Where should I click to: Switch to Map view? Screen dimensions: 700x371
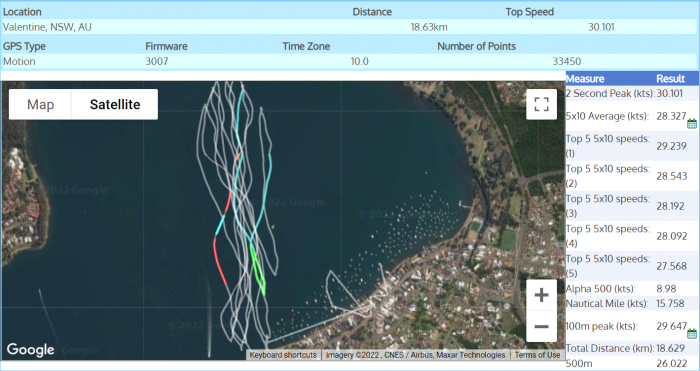pos(40,104)
